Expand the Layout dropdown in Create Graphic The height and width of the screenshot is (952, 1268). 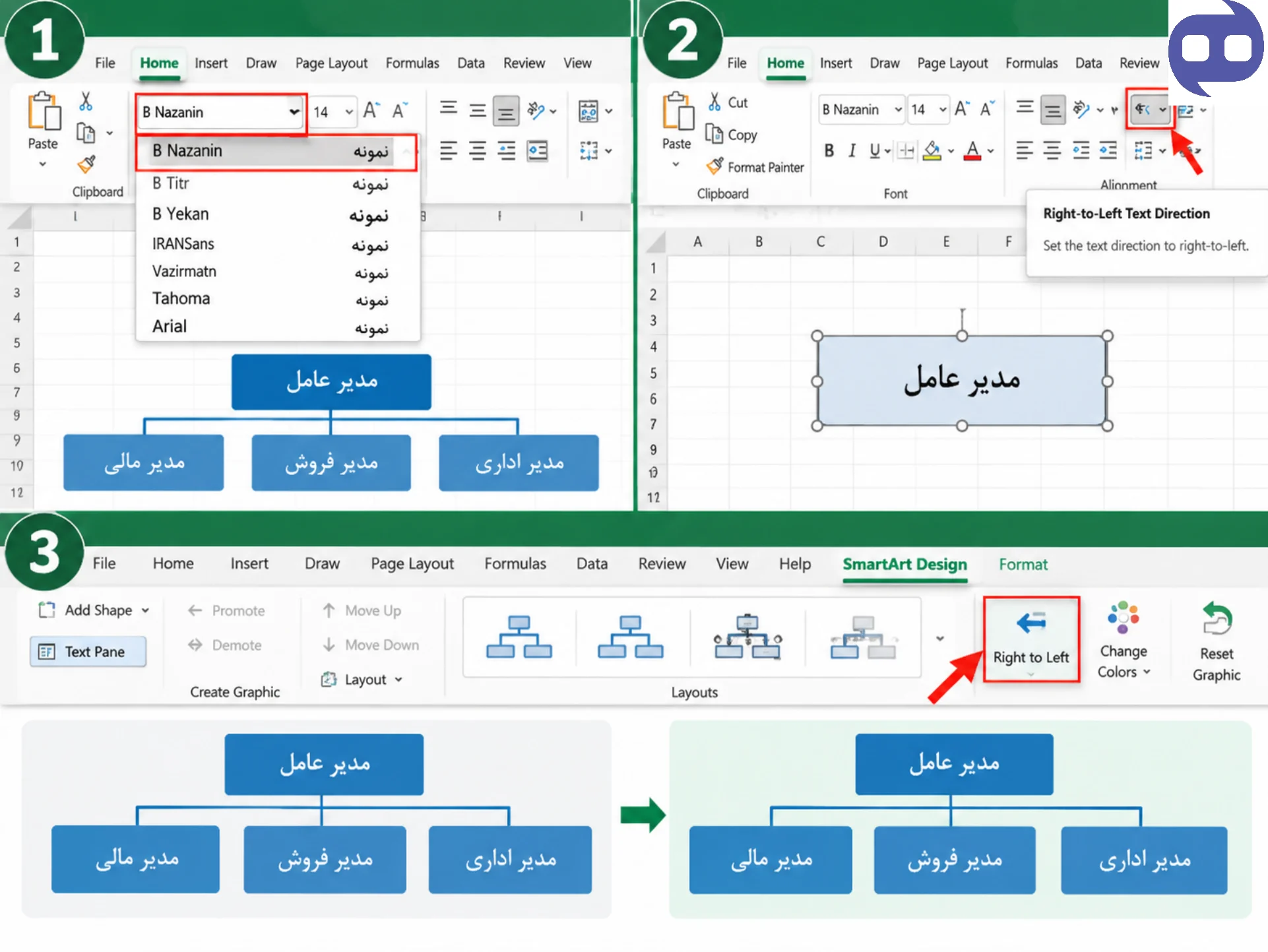pyautogui.click(x=362, y=680)
